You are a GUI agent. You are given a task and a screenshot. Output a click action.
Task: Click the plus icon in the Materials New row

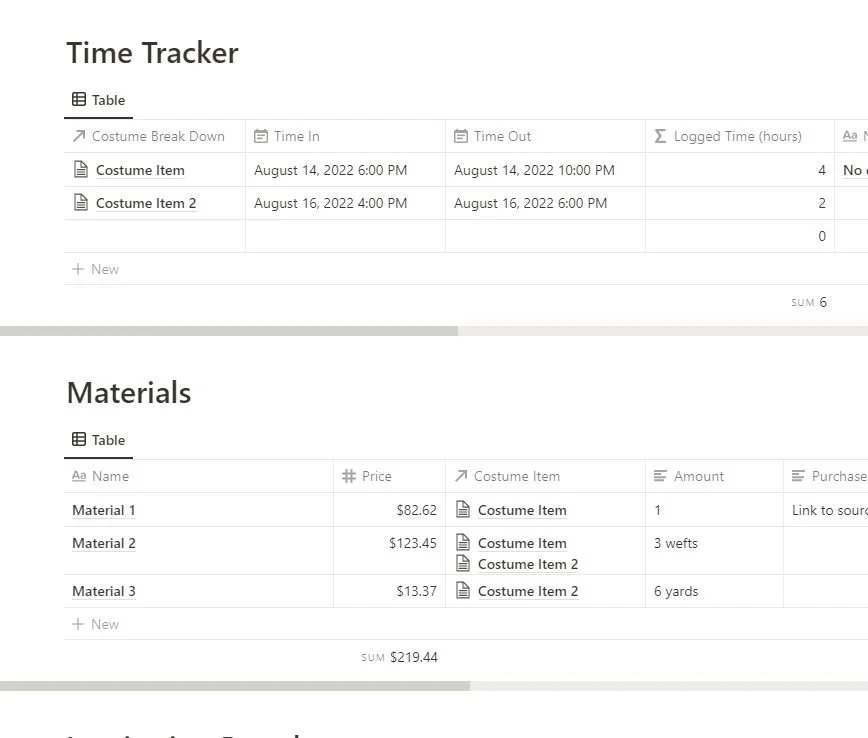click(x=78, y=624)
